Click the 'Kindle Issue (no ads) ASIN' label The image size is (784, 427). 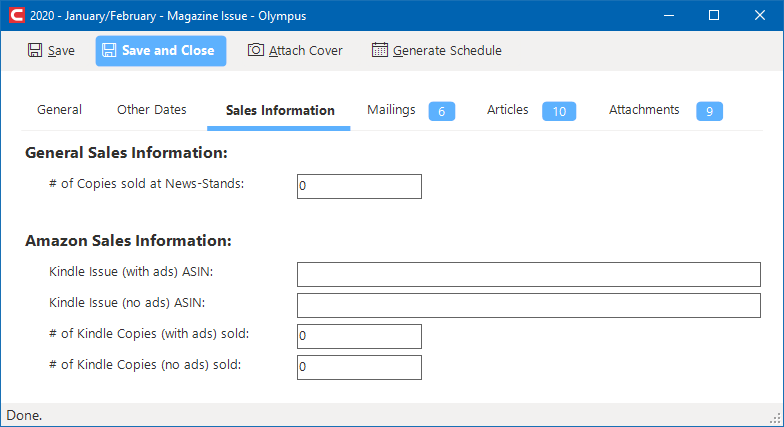pyautogui.click(x=127, y=303)
